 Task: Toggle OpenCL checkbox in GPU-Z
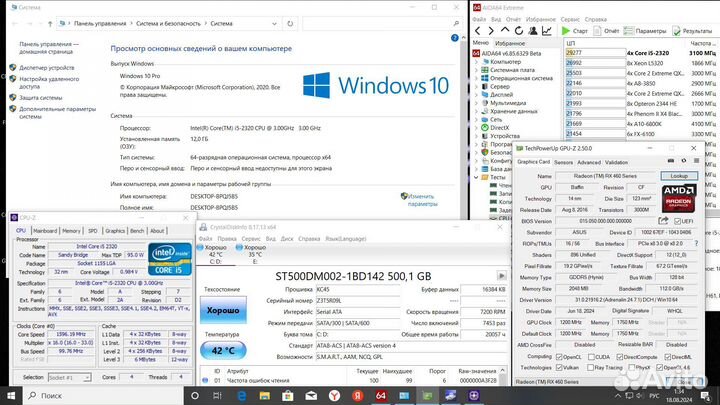tap(559, 357)
